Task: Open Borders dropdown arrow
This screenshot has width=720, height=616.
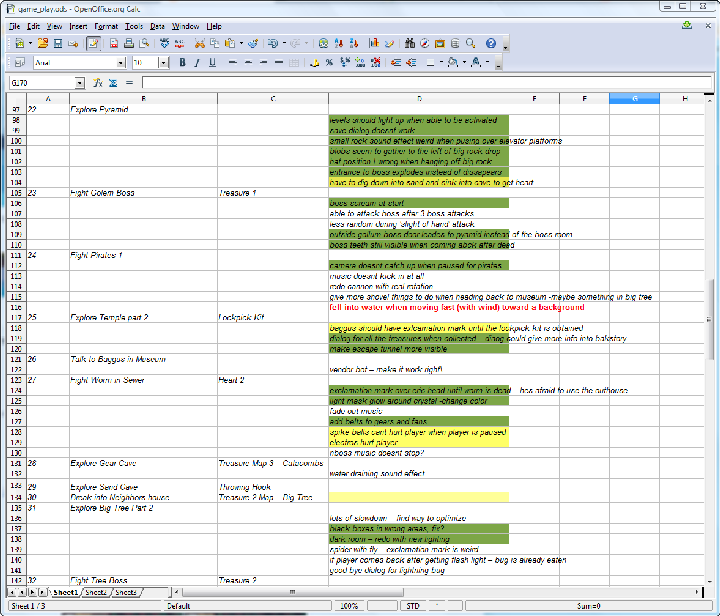Action: 441,62
